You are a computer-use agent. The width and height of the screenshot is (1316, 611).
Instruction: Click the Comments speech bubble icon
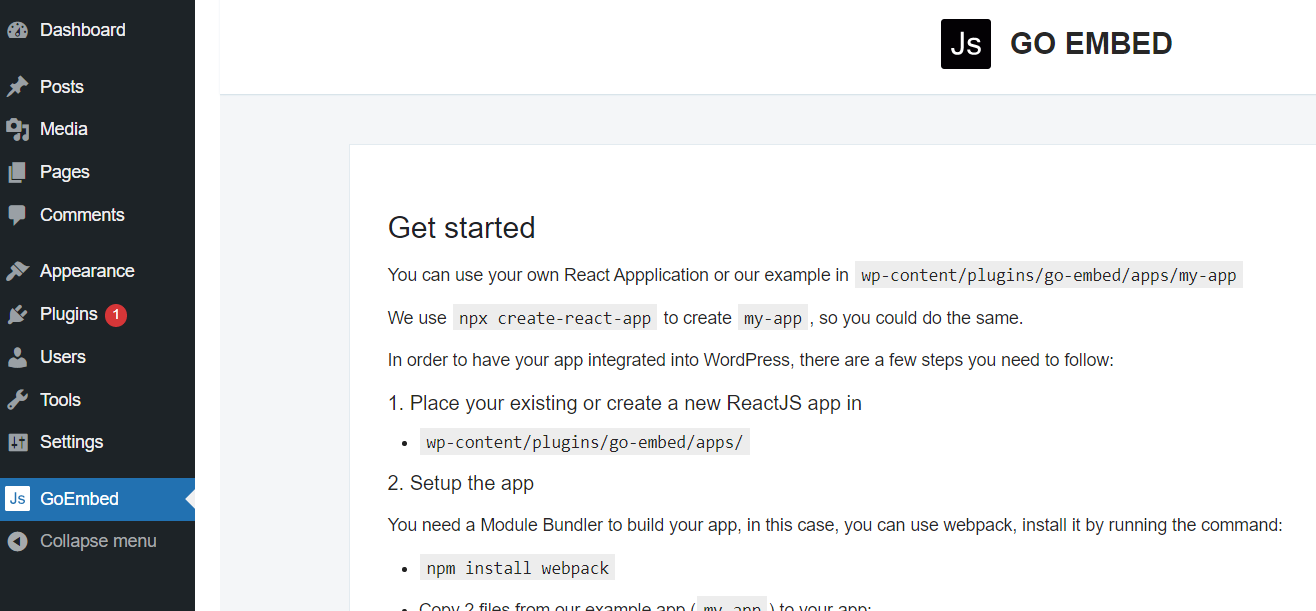click(x=17, y=215)
